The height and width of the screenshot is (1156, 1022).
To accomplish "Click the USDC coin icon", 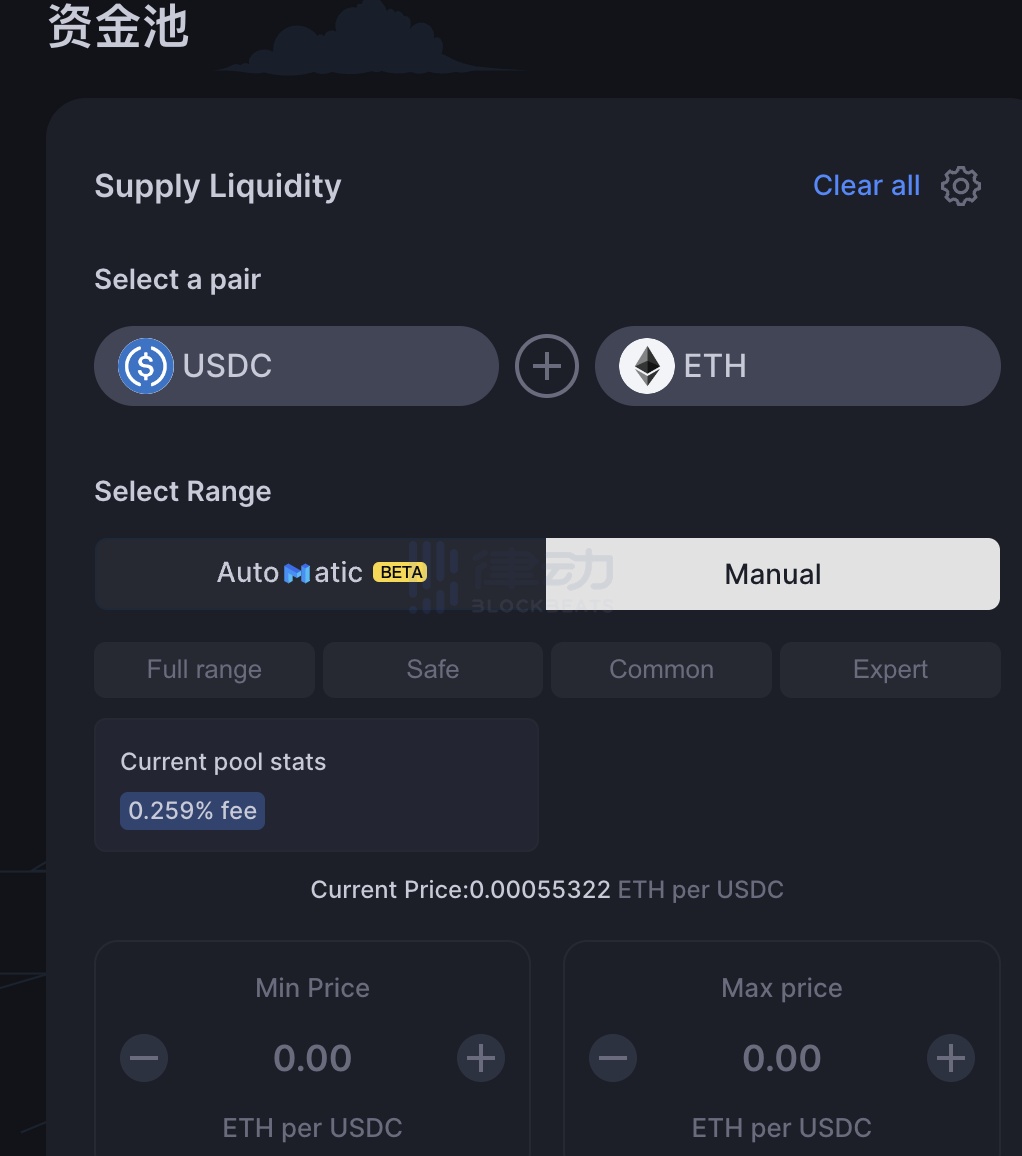I will tap(146, 366).
